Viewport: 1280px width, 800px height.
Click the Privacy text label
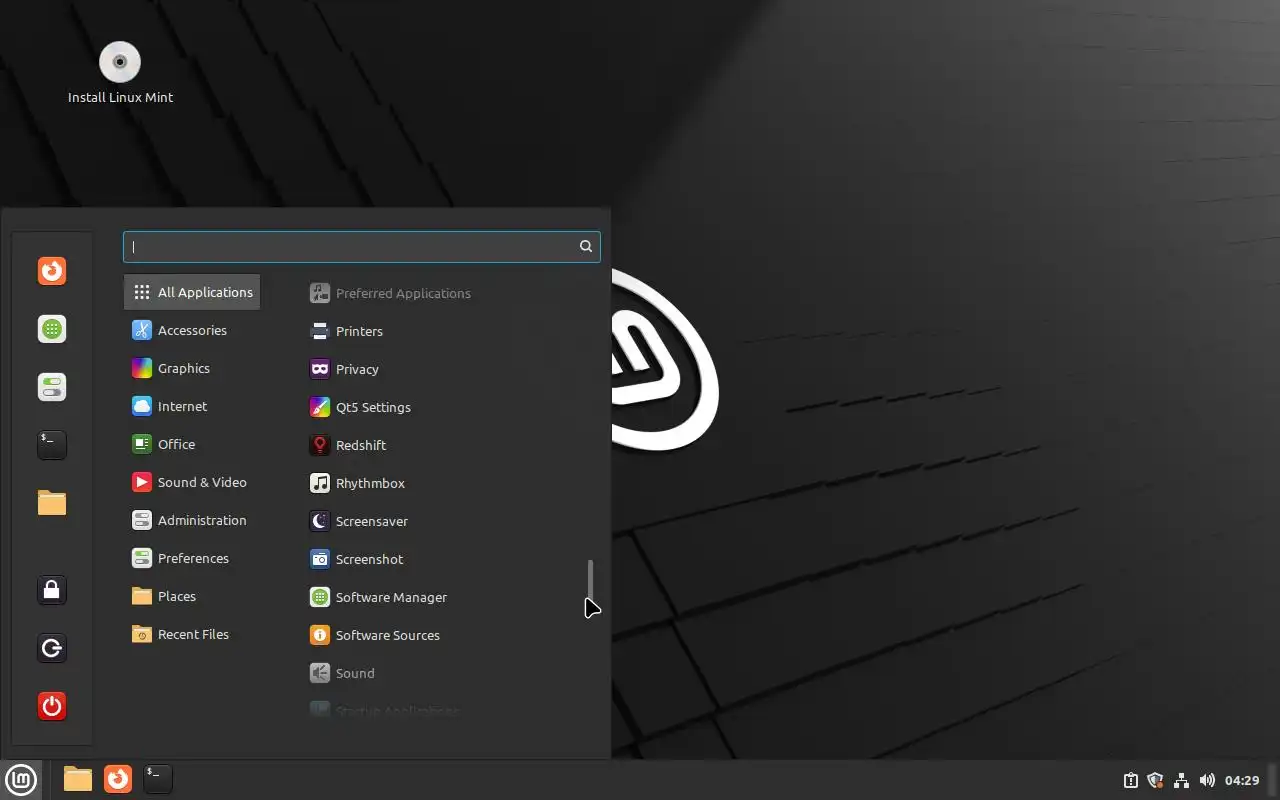(x=357, y=369)
